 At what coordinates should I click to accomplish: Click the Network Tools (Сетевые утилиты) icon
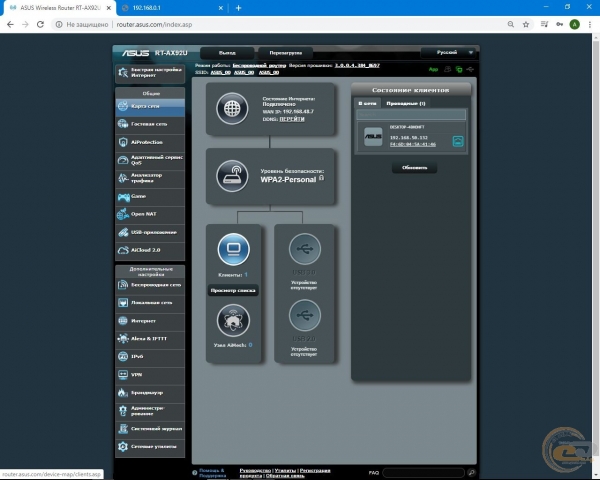coord(123,447)
